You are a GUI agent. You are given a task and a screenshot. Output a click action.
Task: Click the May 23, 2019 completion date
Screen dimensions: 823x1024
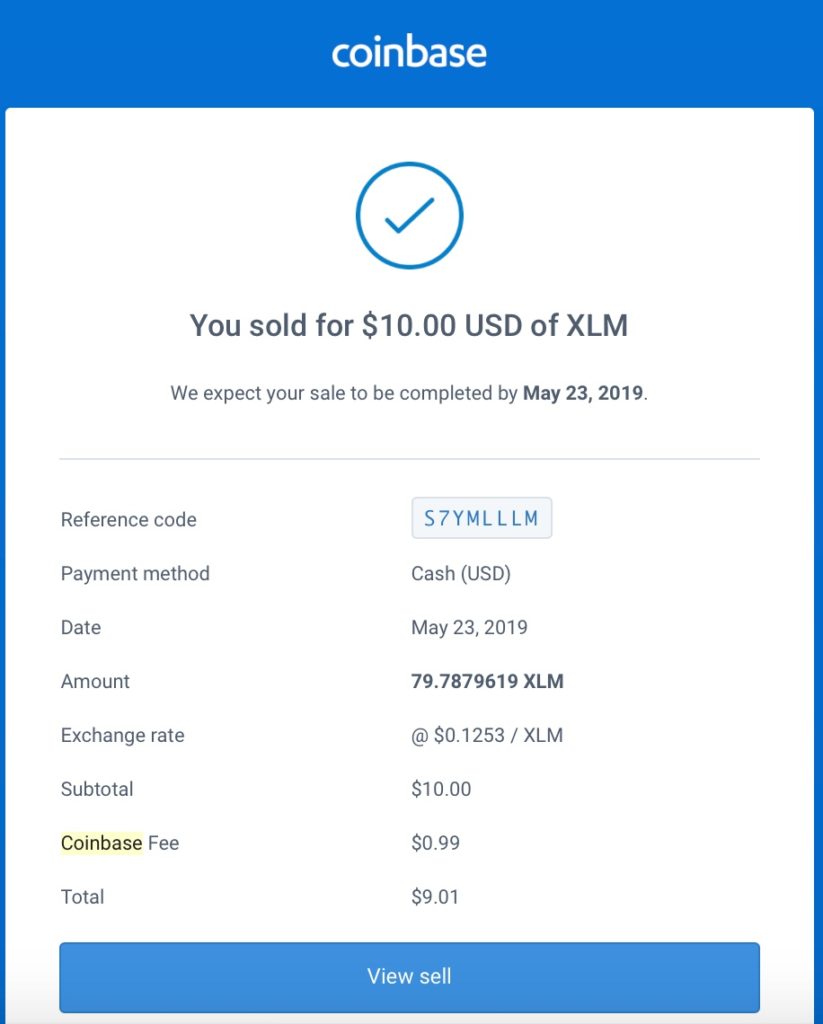(x=584, y=393)
